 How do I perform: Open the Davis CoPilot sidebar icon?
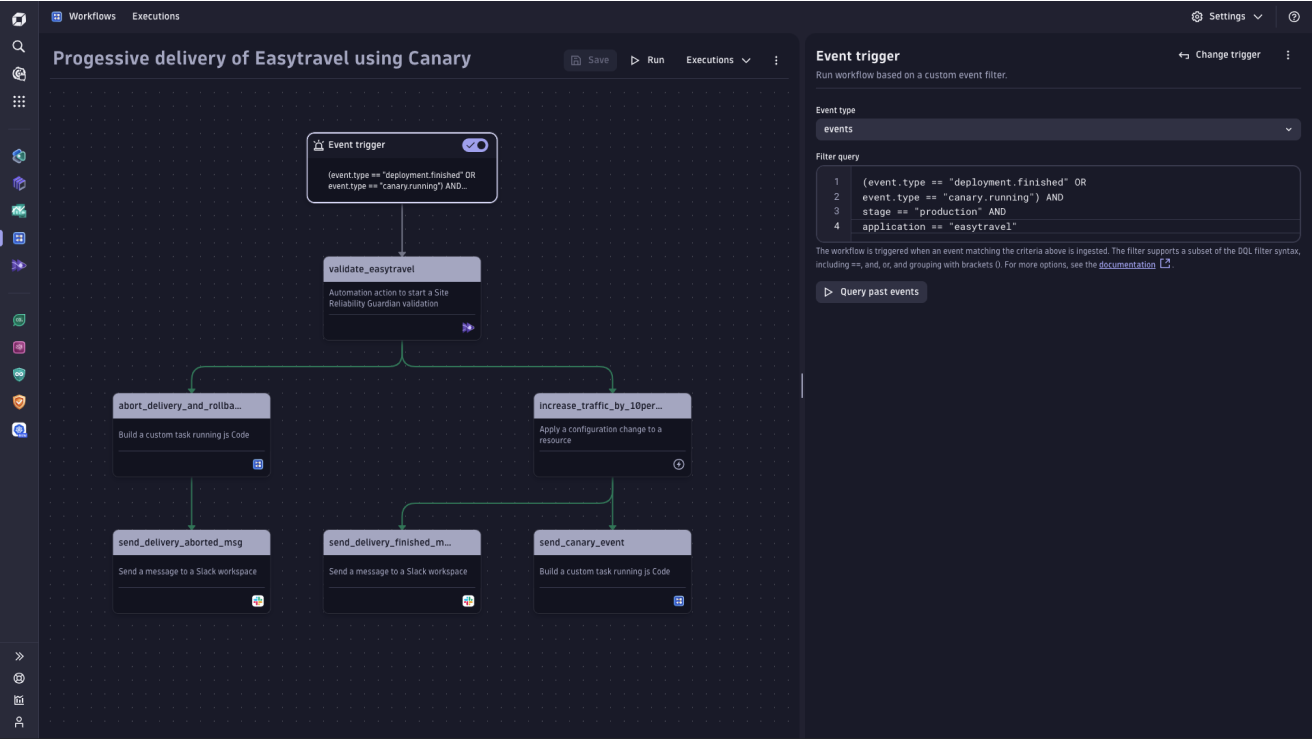[18, 74]
